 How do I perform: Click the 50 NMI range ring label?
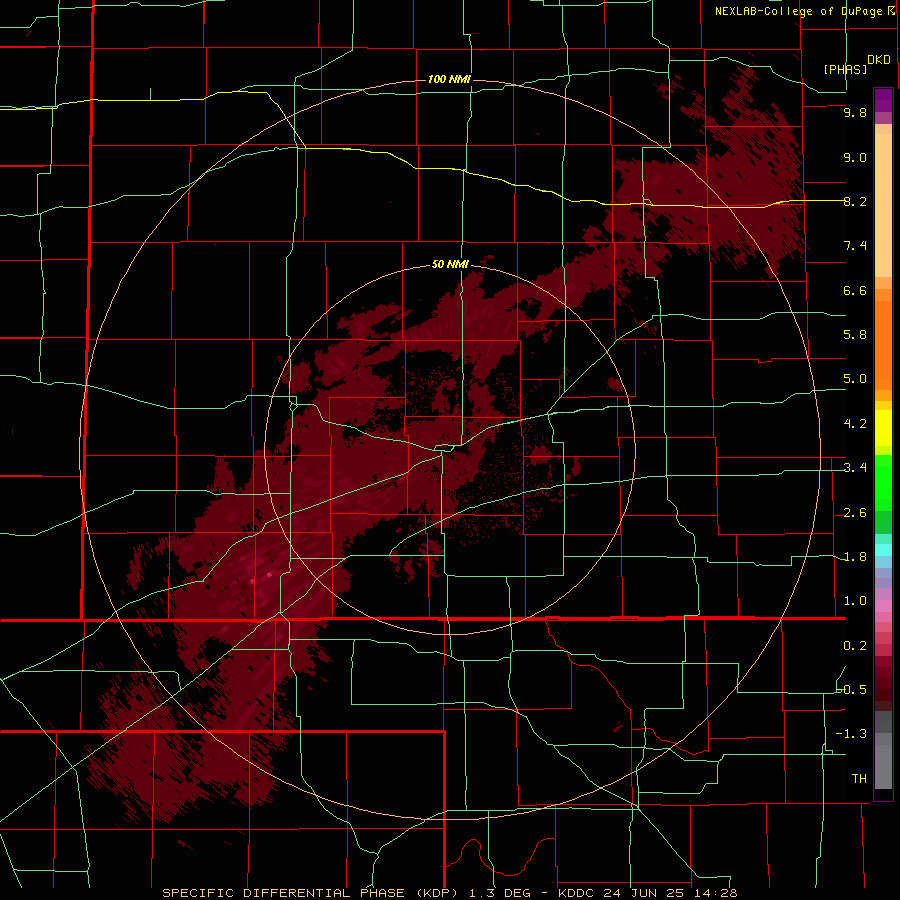click(450, 264)
